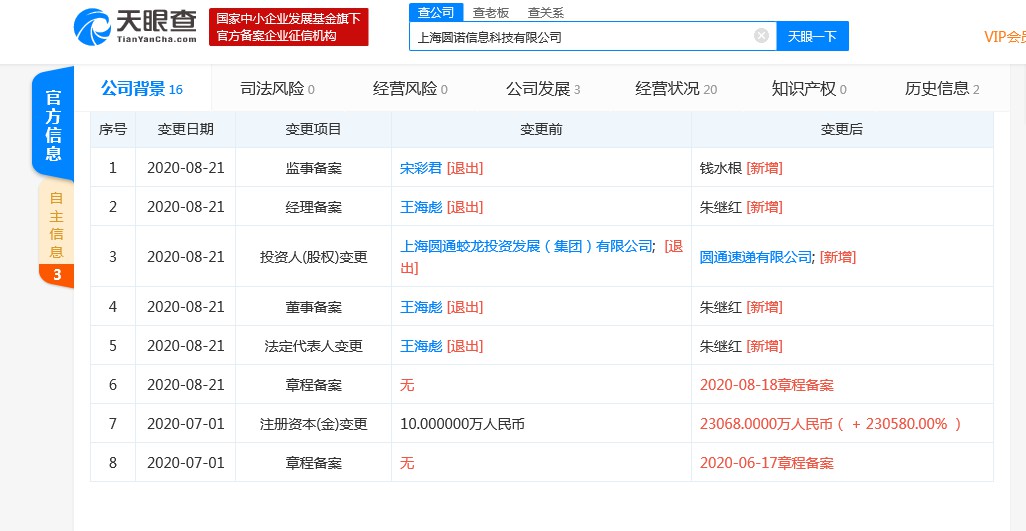Switch to the 自主信息 side tab
Viewport: 1026px width, 531px height.
click(56, 224)
